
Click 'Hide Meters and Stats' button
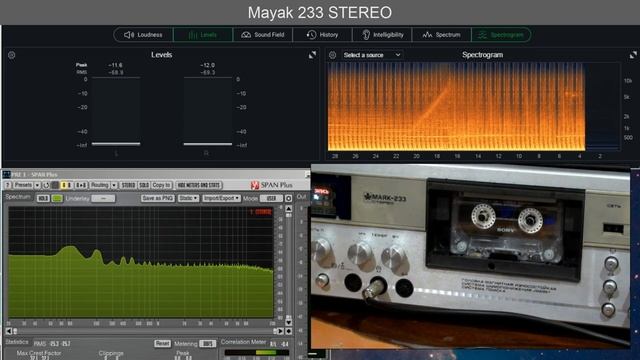point(199,185)
